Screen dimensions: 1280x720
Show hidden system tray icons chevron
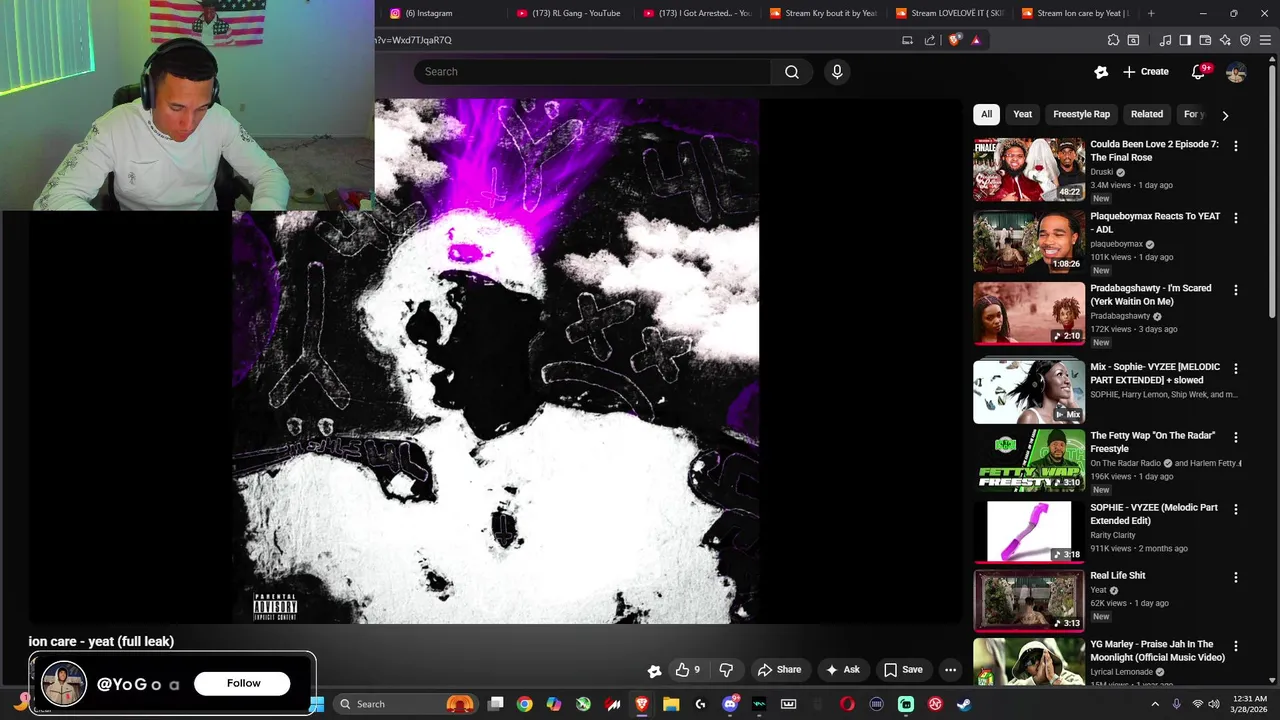[1155, 704]
